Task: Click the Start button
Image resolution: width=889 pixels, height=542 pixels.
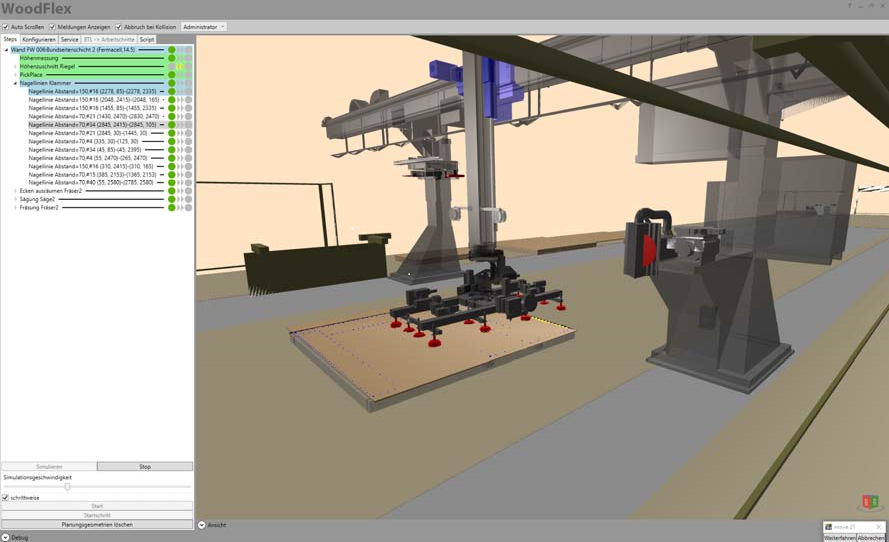Action: pyautogui.click(x=97, y=506)
